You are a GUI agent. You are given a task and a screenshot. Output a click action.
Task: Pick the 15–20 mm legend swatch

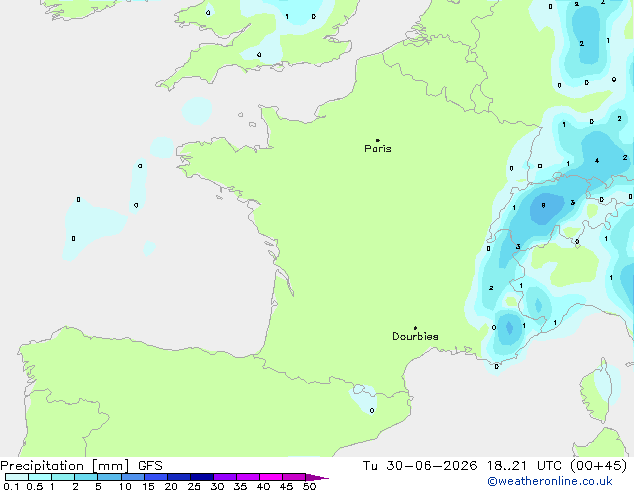pyautogui.click(x=155, y=477)
